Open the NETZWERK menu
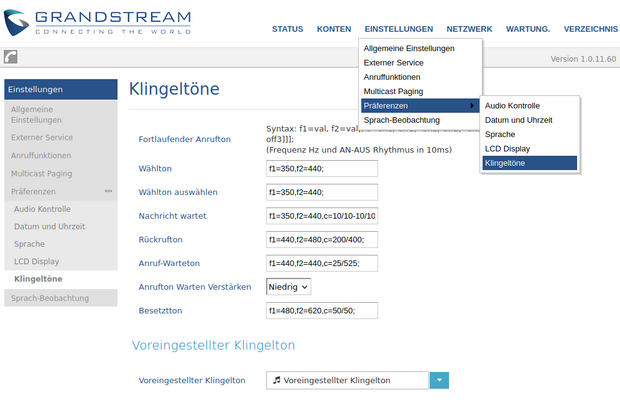 click(x=469, y=29)
